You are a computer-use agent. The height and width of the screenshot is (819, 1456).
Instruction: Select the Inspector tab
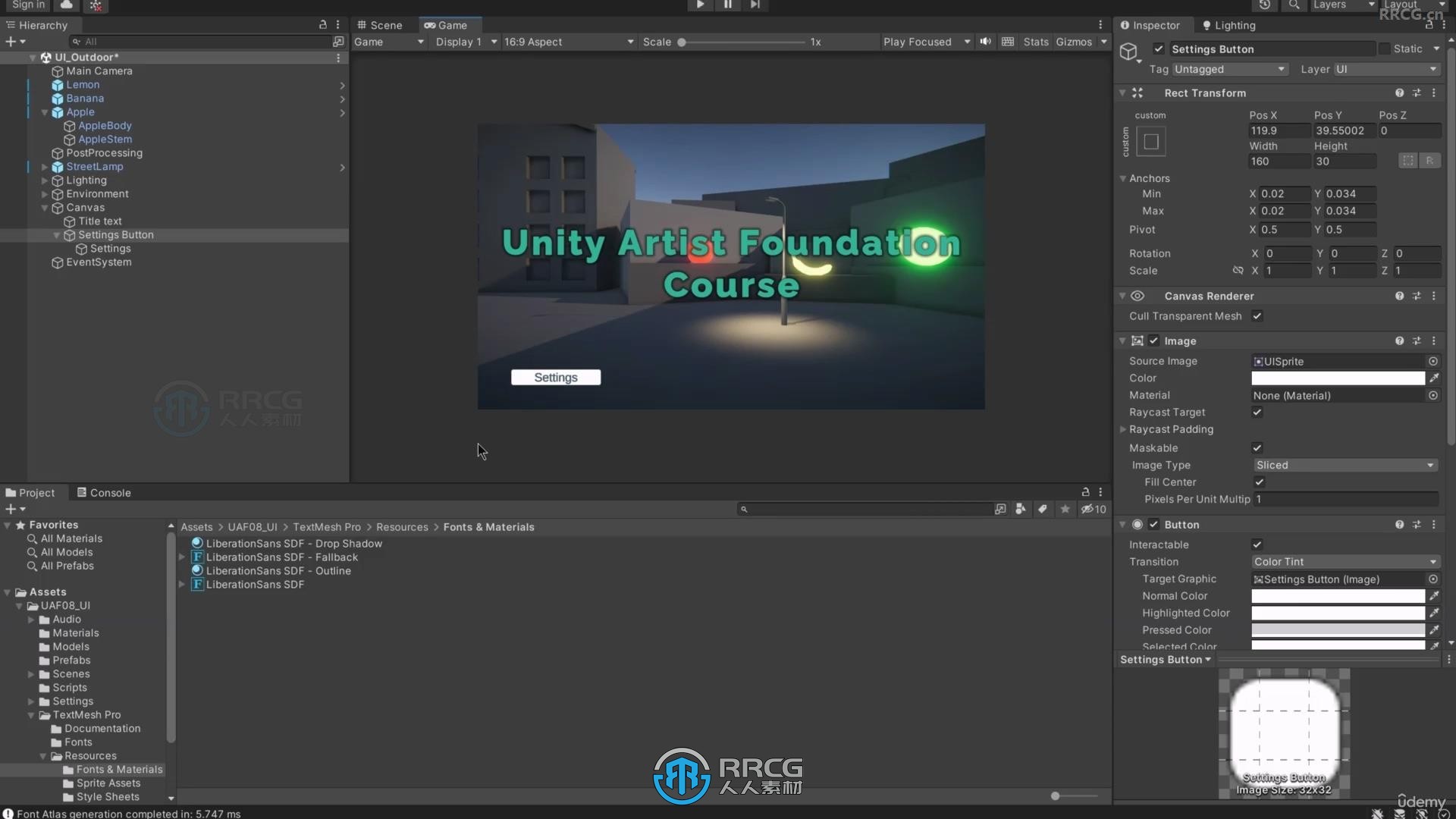click(1150, 25)
